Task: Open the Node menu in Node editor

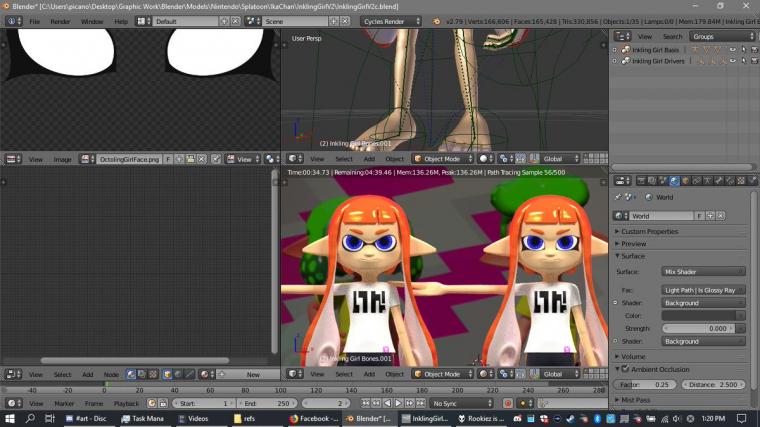Action: coord(111,375)
